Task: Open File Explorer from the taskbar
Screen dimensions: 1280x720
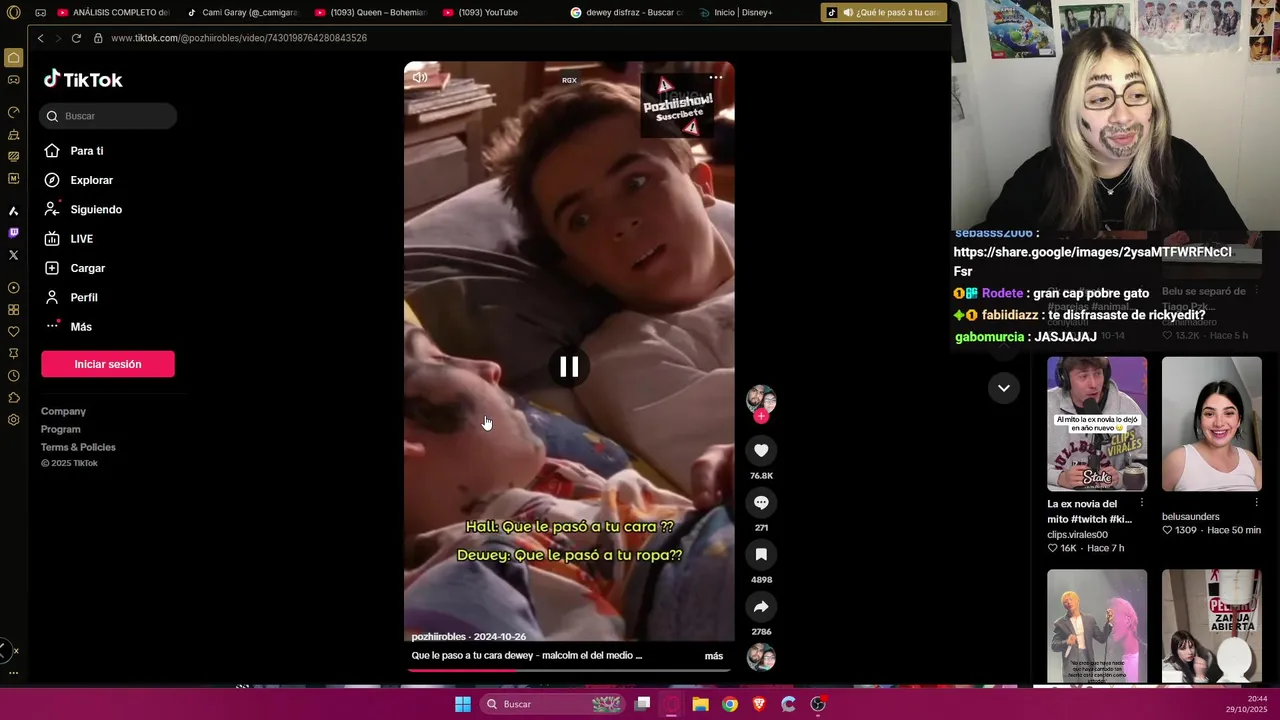Action: (701, 704)
